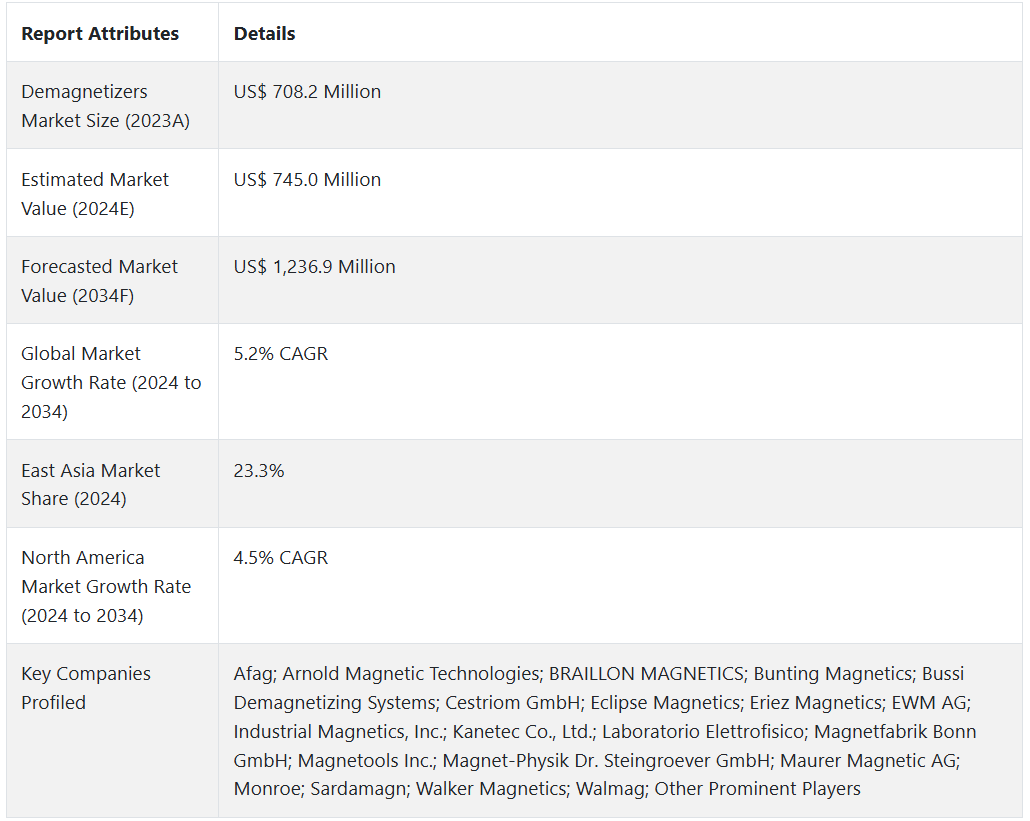Click the 'US$ 1,236.9 Million' value

(314, 267)
